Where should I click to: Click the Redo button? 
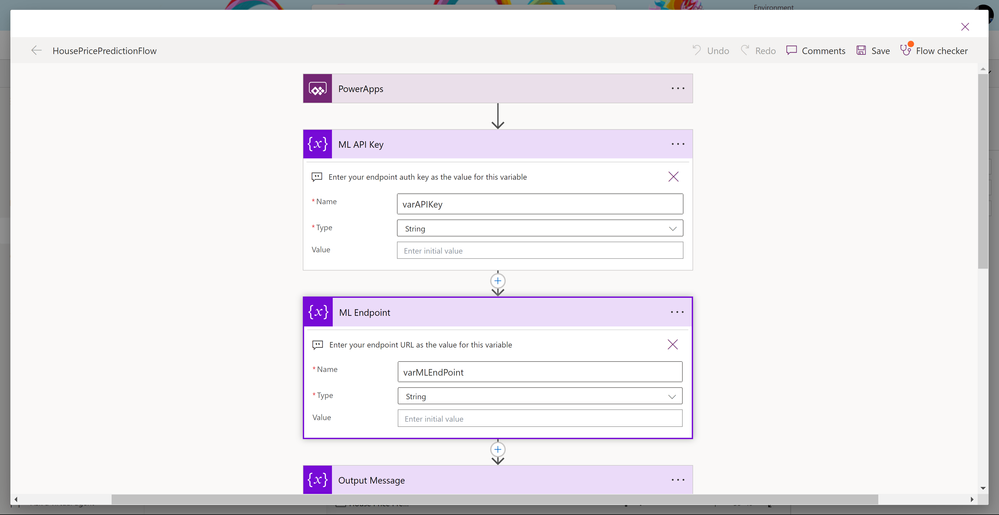coord(758,50)
